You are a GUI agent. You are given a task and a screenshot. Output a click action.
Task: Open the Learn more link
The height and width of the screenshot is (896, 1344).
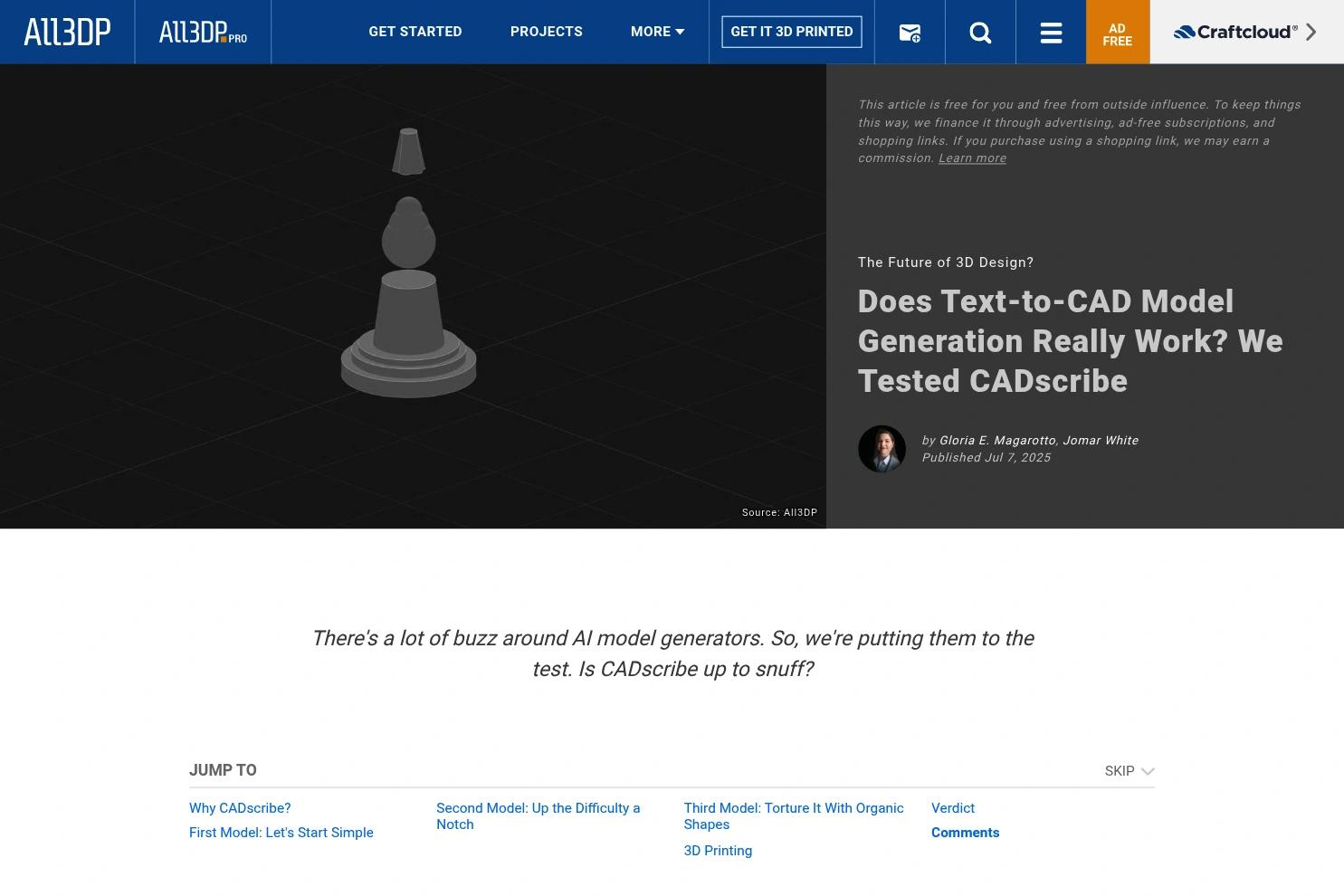coord(972,158)
